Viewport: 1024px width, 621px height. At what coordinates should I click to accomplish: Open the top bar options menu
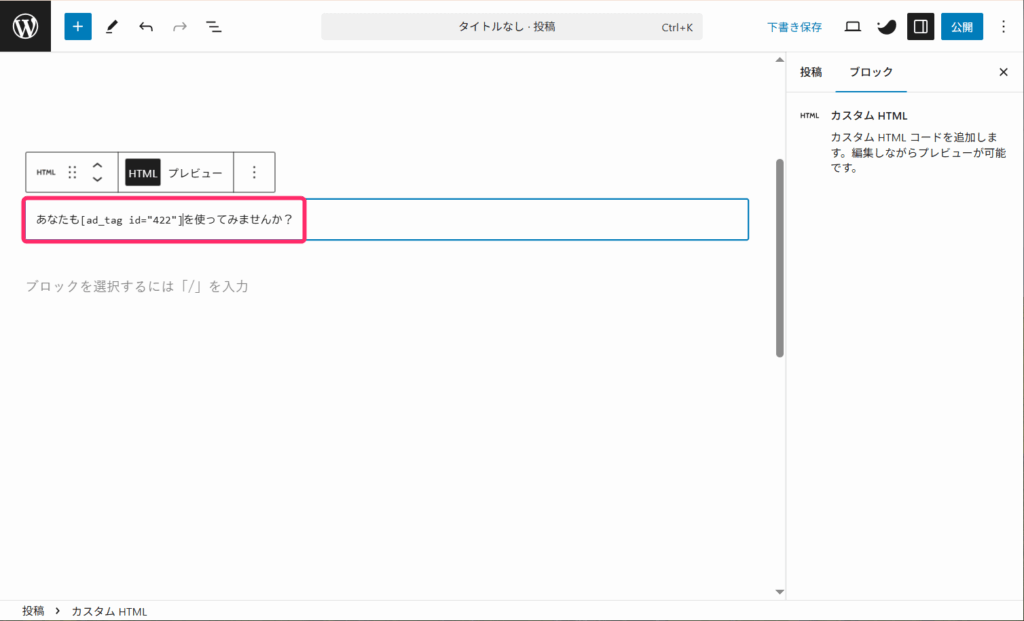point(1004,27)
